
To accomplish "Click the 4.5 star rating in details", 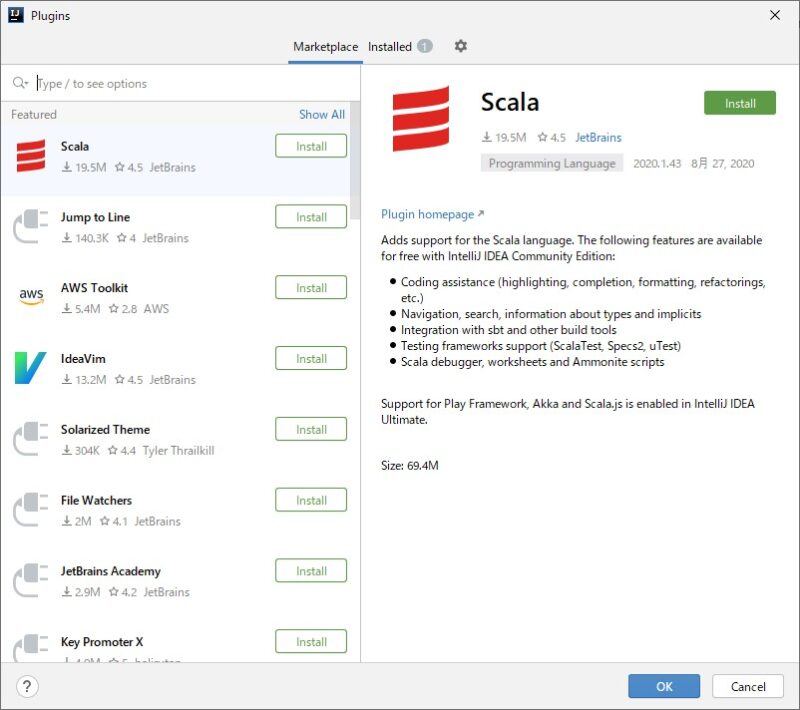I will tap(552, 137).
